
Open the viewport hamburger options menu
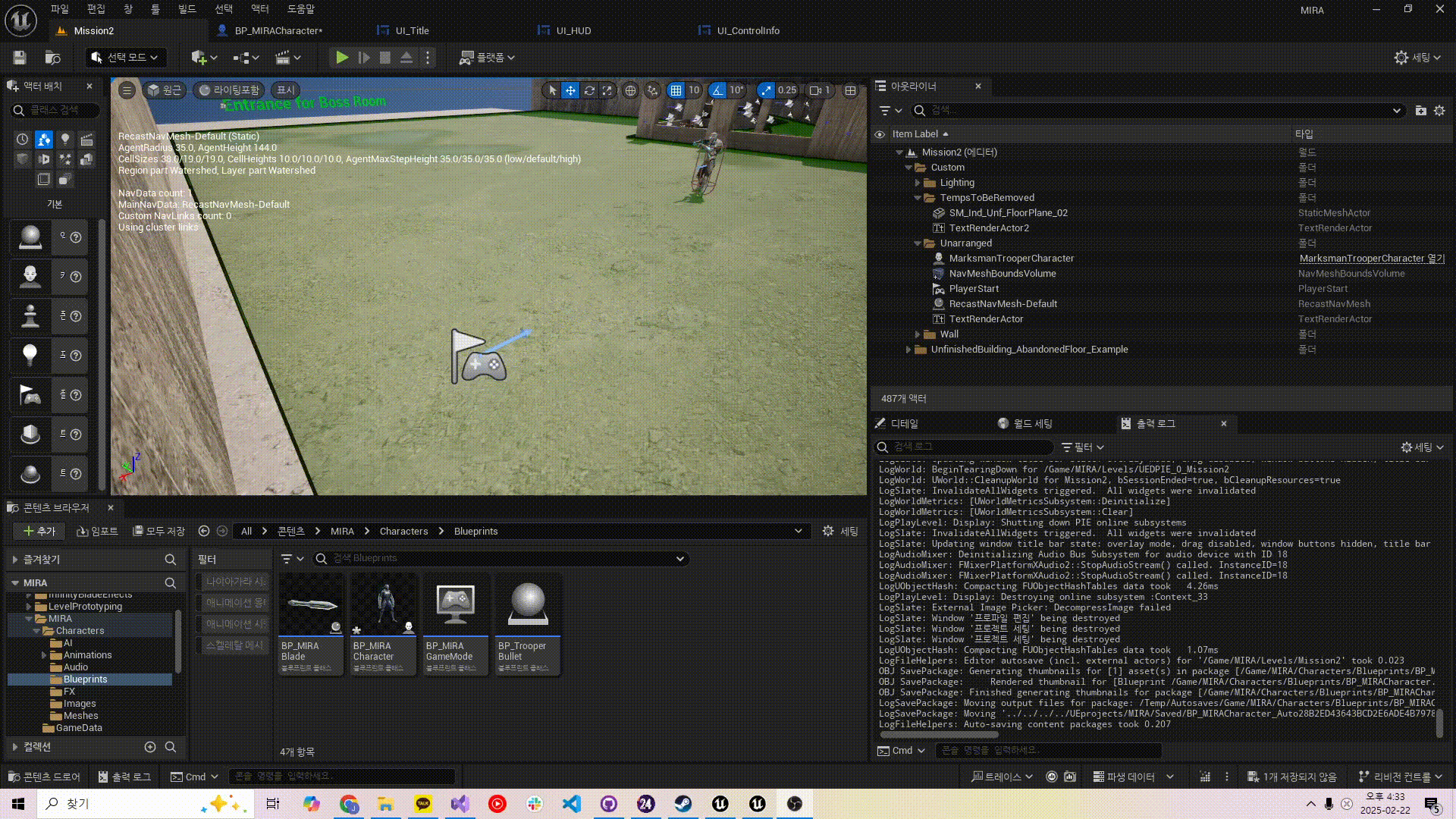pyautogui.click(x=127, y=90)
